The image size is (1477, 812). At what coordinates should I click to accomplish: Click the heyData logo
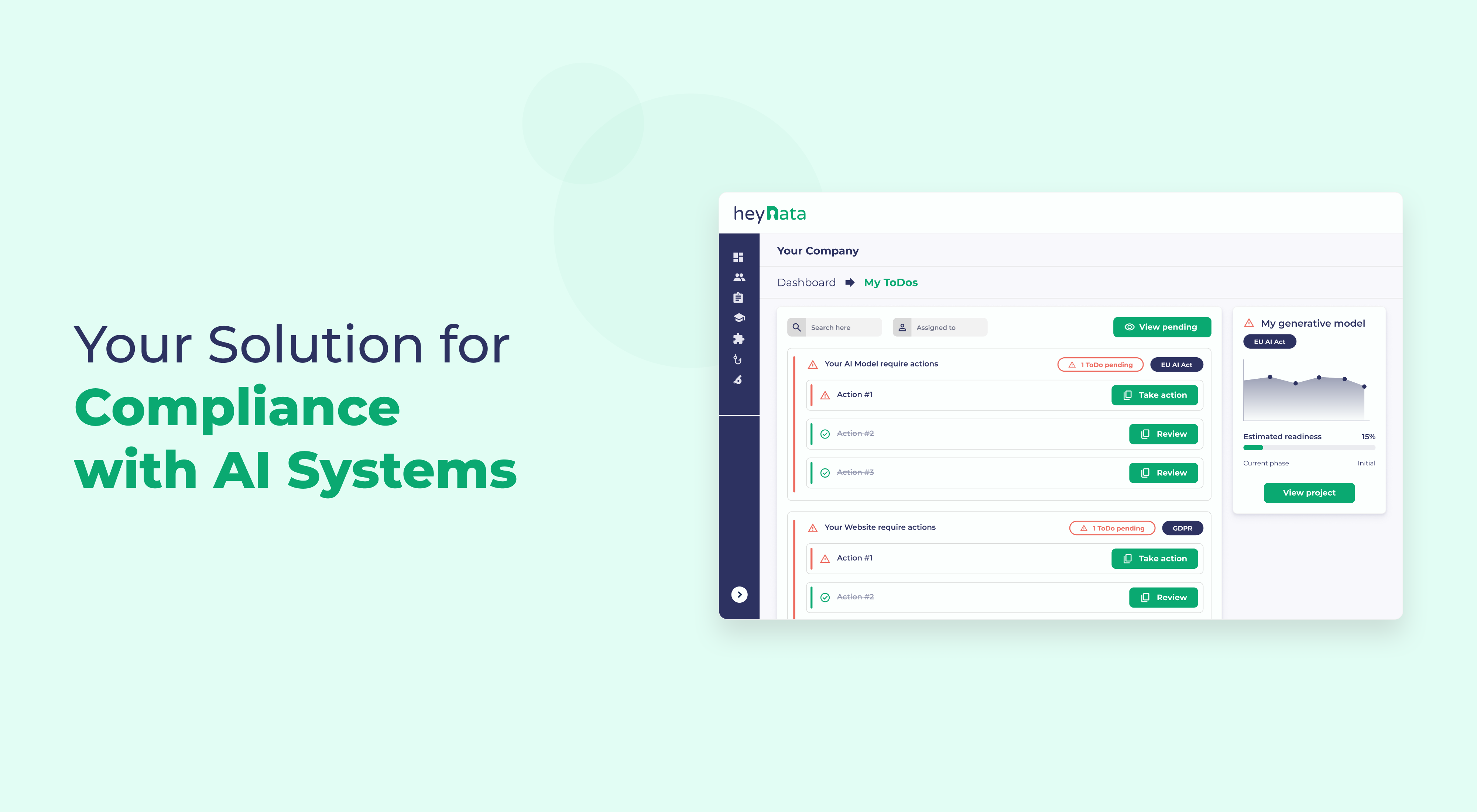(770, 214)
